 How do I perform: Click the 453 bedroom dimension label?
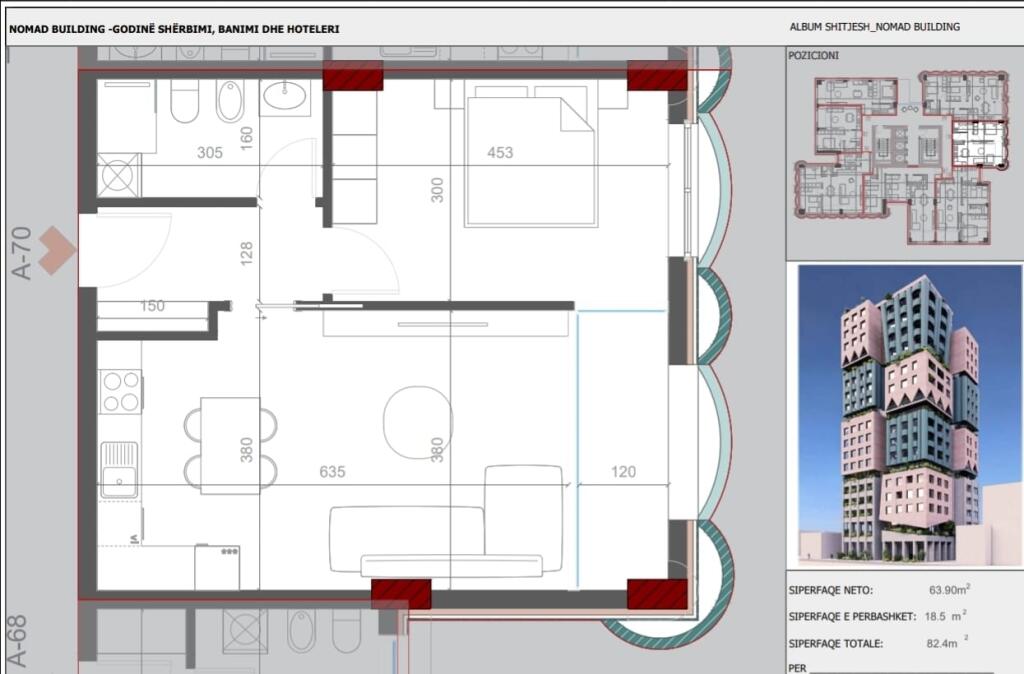coord(500,153)
